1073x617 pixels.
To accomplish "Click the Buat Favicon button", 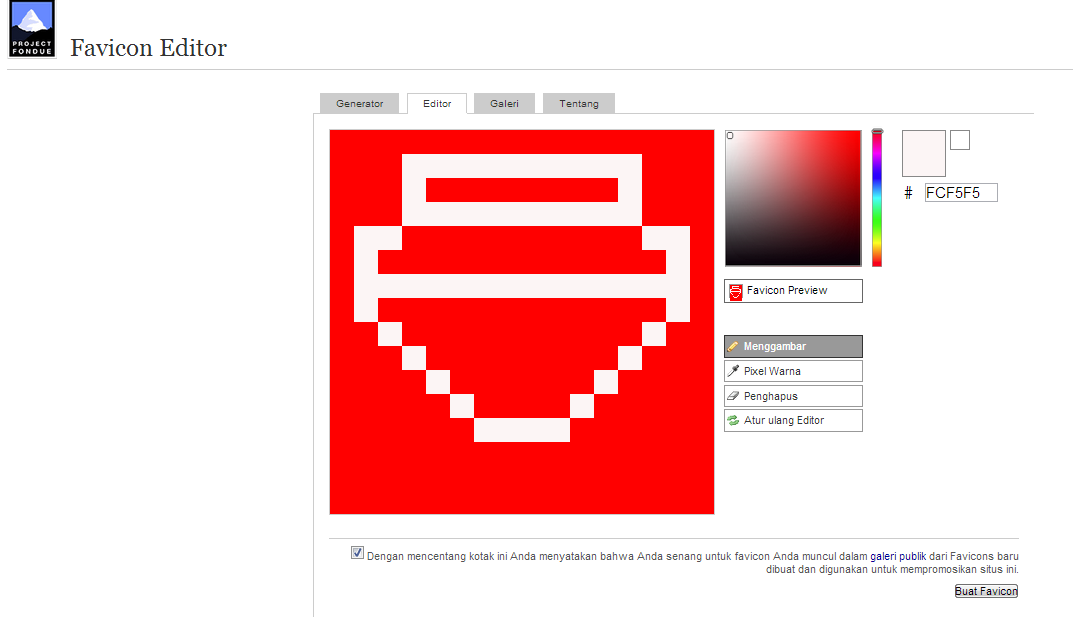I will (986, 591).
